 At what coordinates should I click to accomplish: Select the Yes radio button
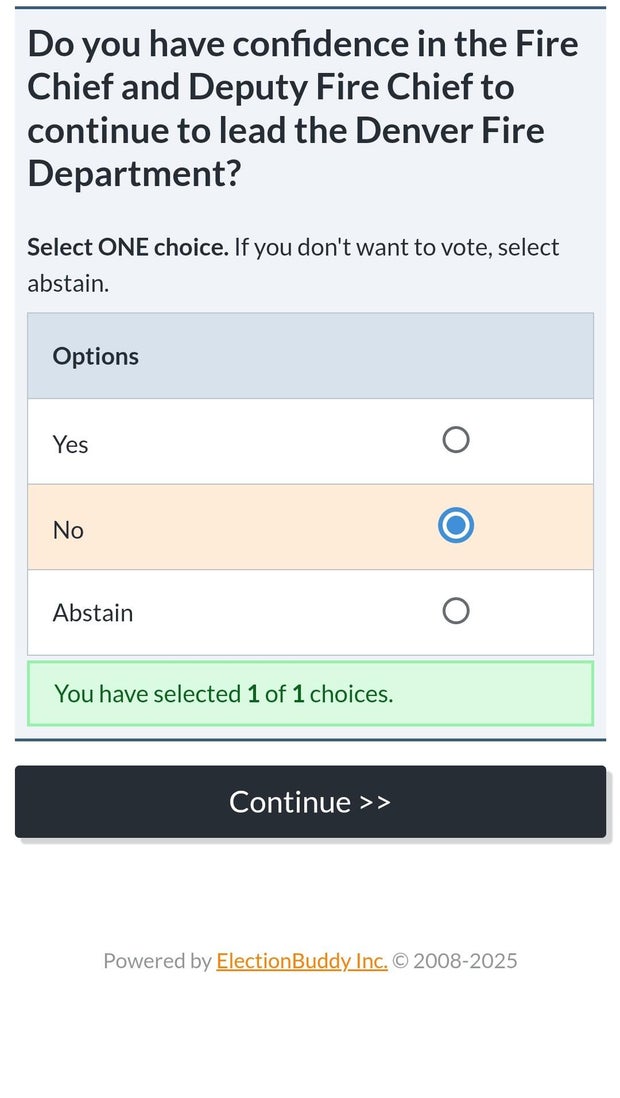coord(455,440)
